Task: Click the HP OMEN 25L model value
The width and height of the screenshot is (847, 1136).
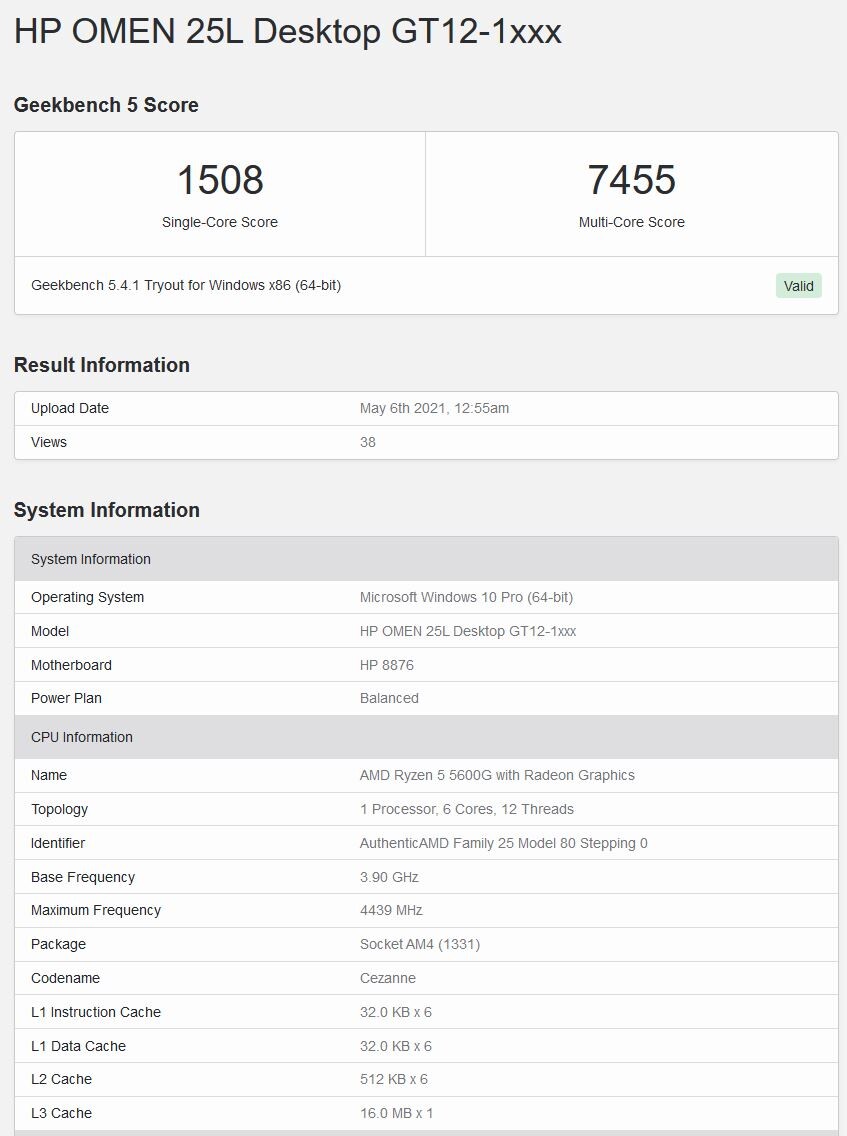Action: pos(468,631)
